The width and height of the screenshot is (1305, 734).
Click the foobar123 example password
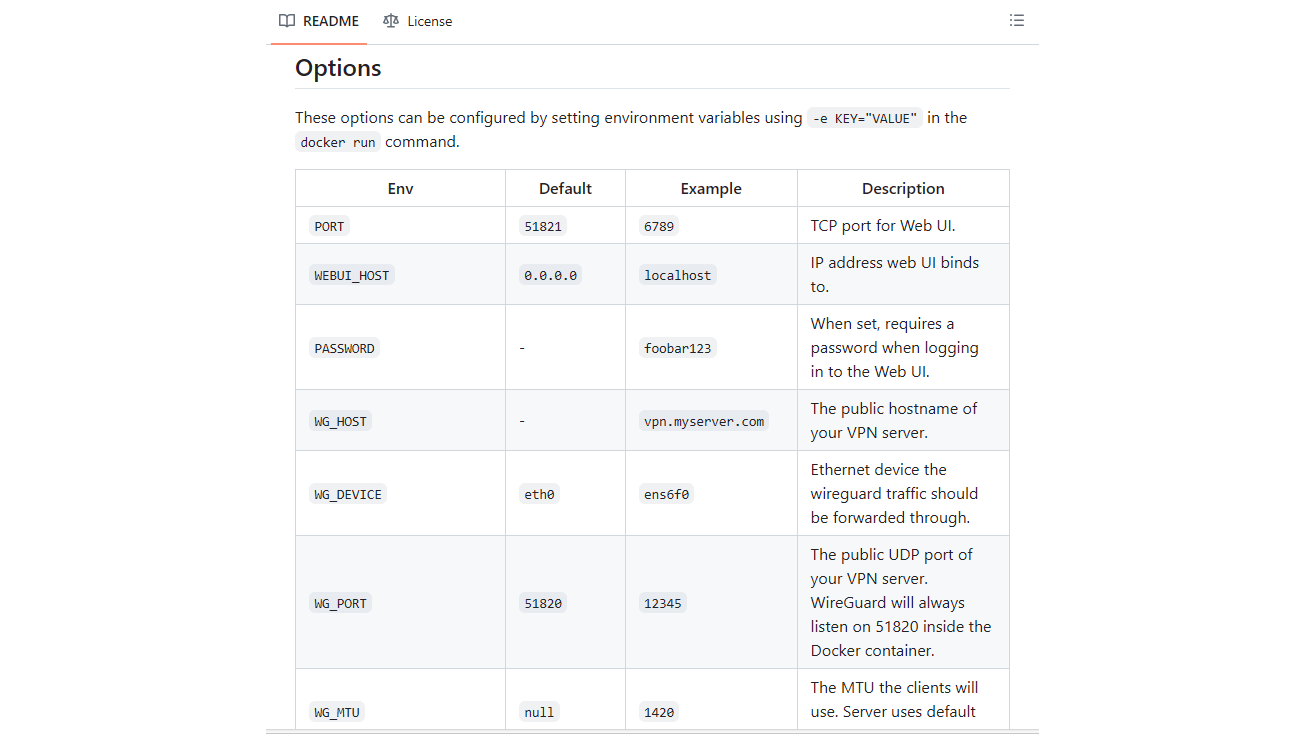pos(677,348)
